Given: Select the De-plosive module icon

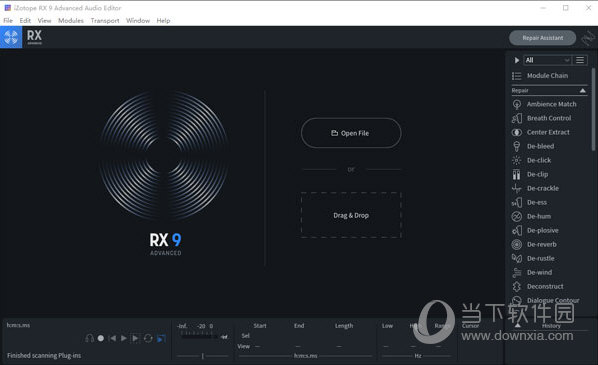Looking at the screenshot, I should click(517, 230).
